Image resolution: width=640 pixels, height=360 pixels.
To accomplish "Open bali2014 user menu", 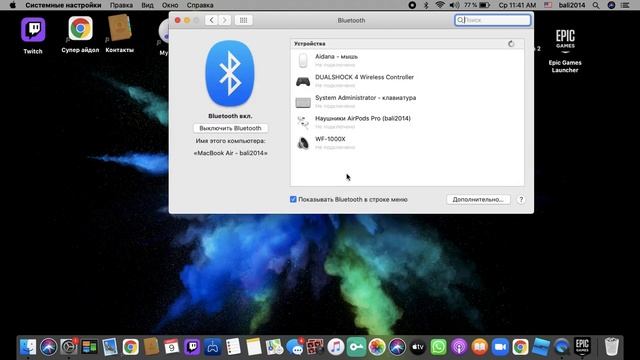I will coord(572,5).
